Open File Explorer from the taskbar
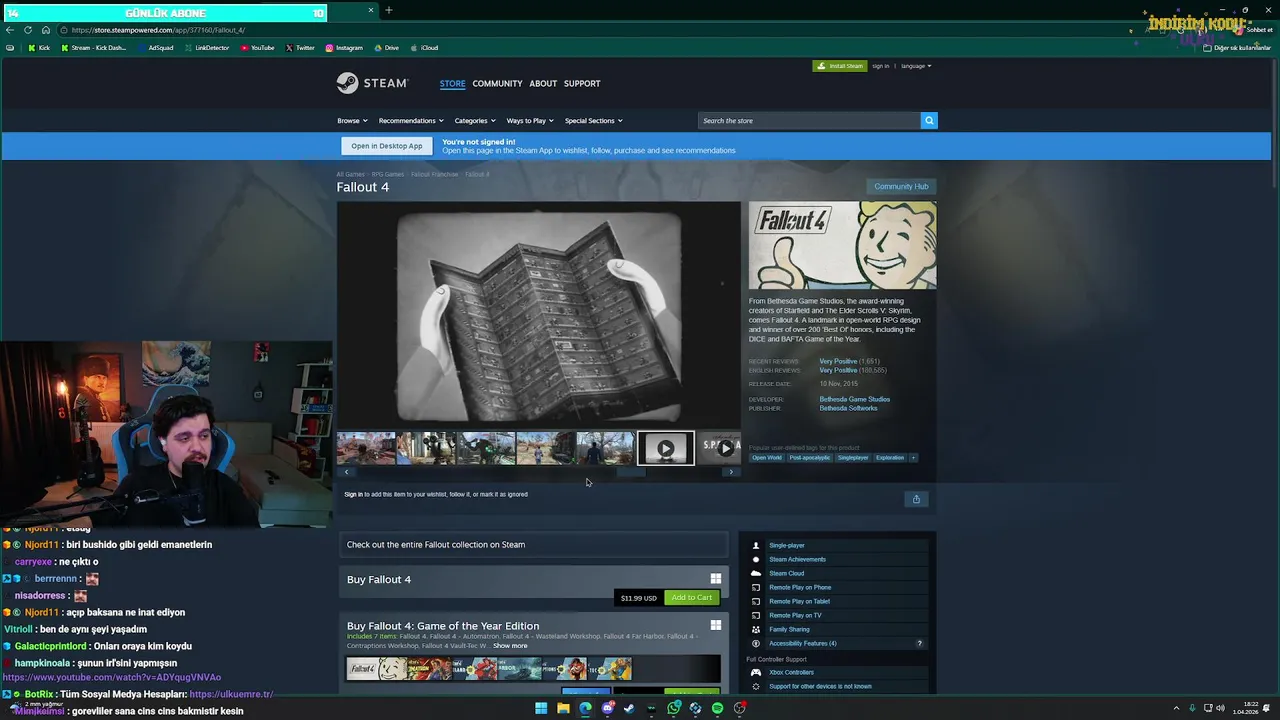This screenshot has height=720, width=1280. [x=563, y=708]
